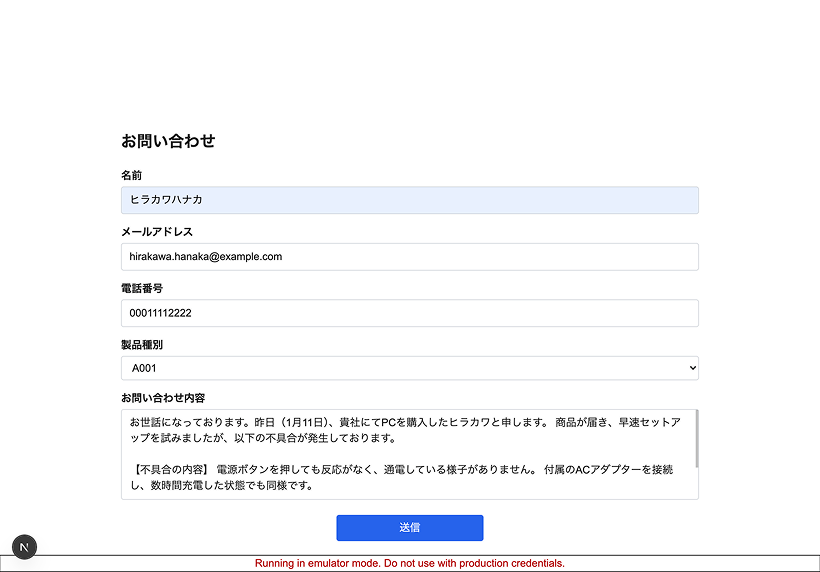820x572 pixels.
Task: Click the メールアドレス label
Action: point(156,232)
